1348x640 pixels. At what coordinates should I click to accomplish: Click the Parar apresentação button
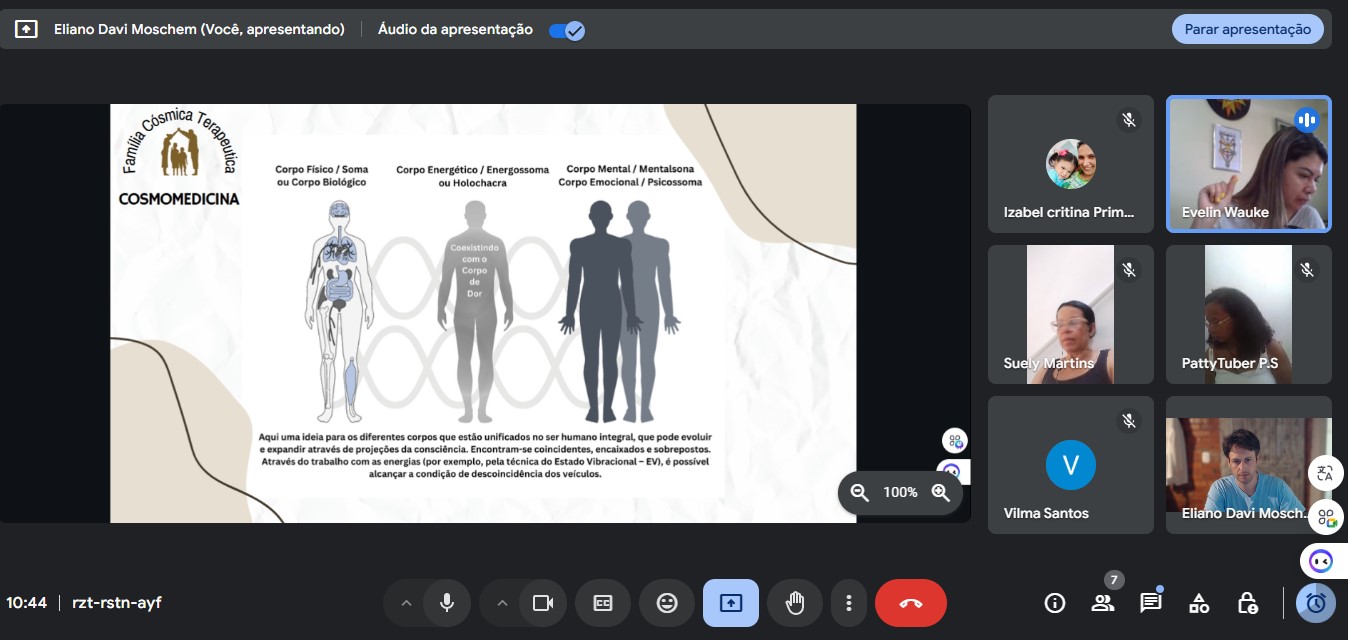pyautogui.click(x=1247, y=30)
